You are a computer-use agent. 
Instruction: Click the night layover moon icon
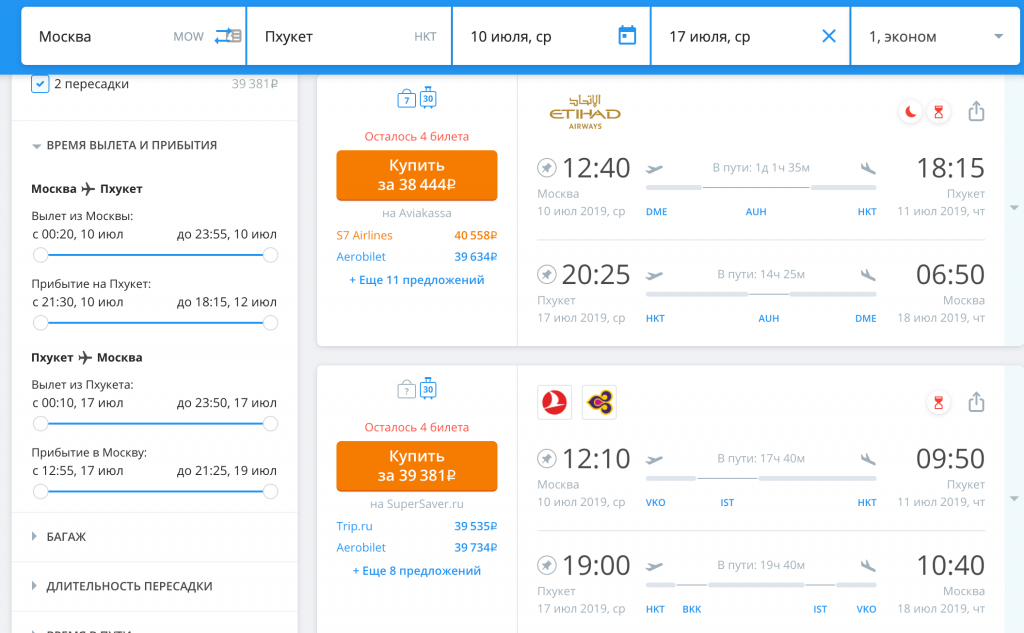pyautogui.click(x=910, y=112)
